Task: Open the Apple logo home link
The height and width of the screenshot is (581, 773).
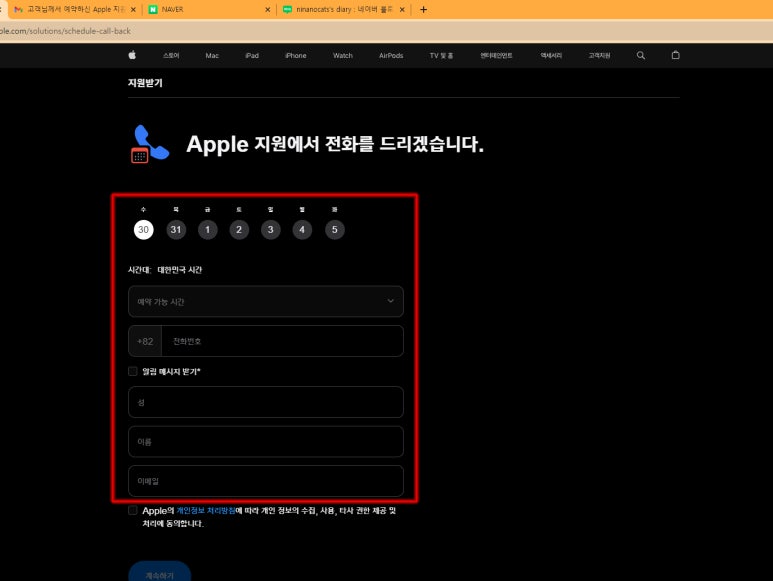Action: [x=132, y=55]
